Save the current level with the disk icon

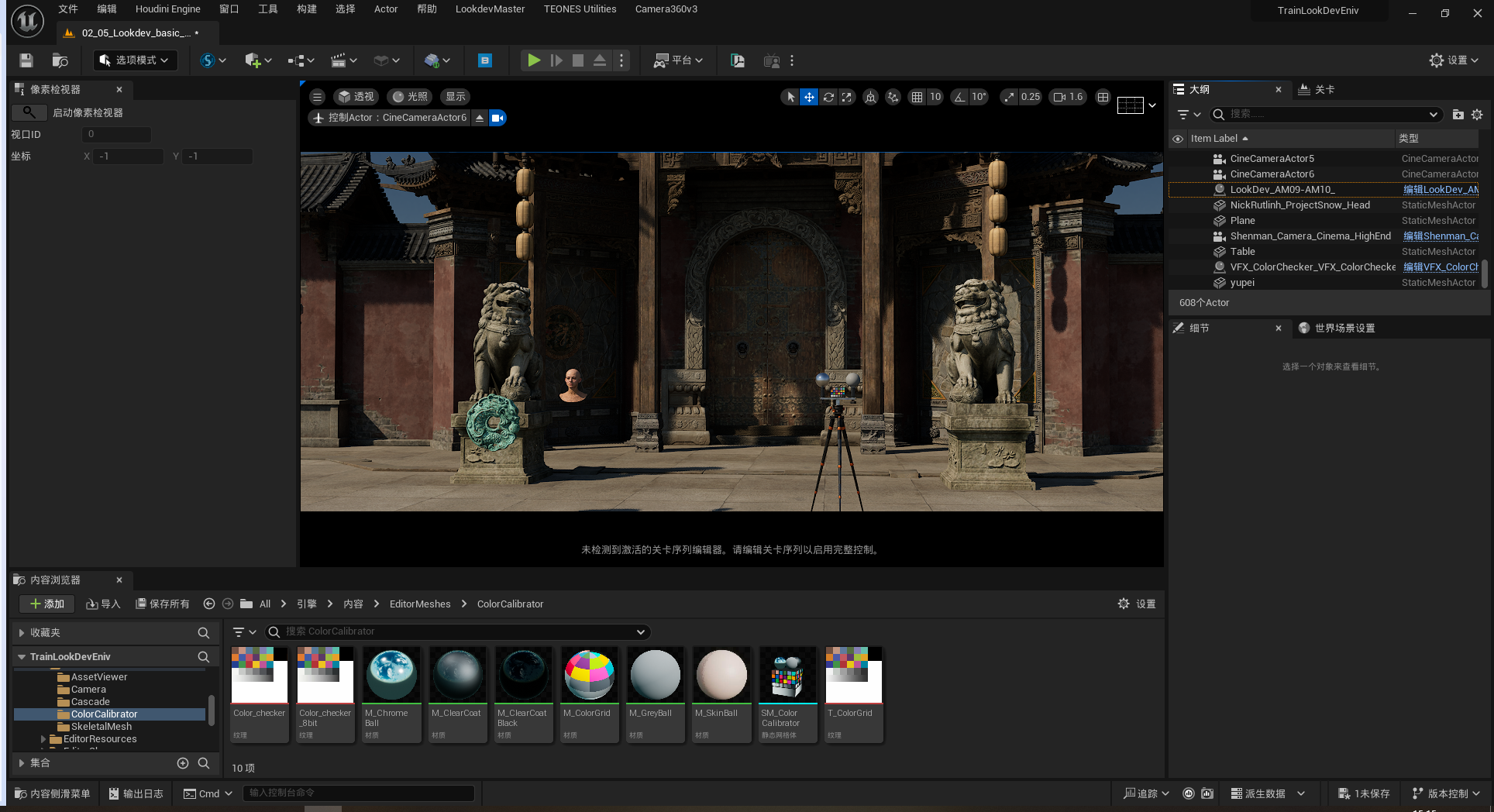click(x=26, y=60)
